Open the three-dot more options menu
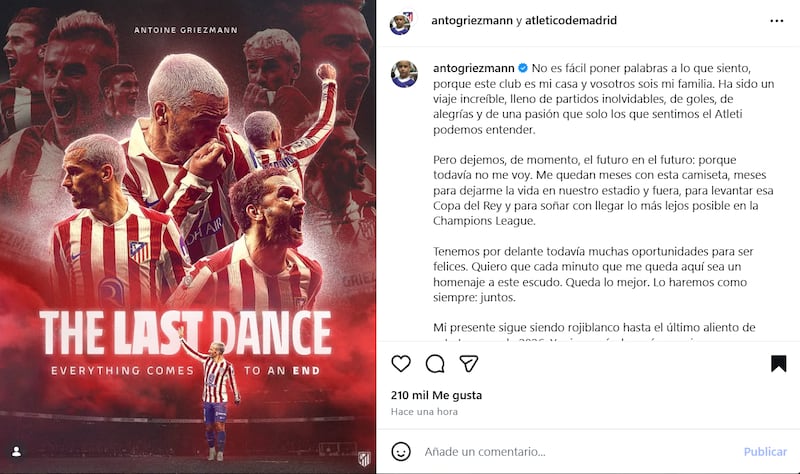This screenshot has height=474, width=800. 777,21
